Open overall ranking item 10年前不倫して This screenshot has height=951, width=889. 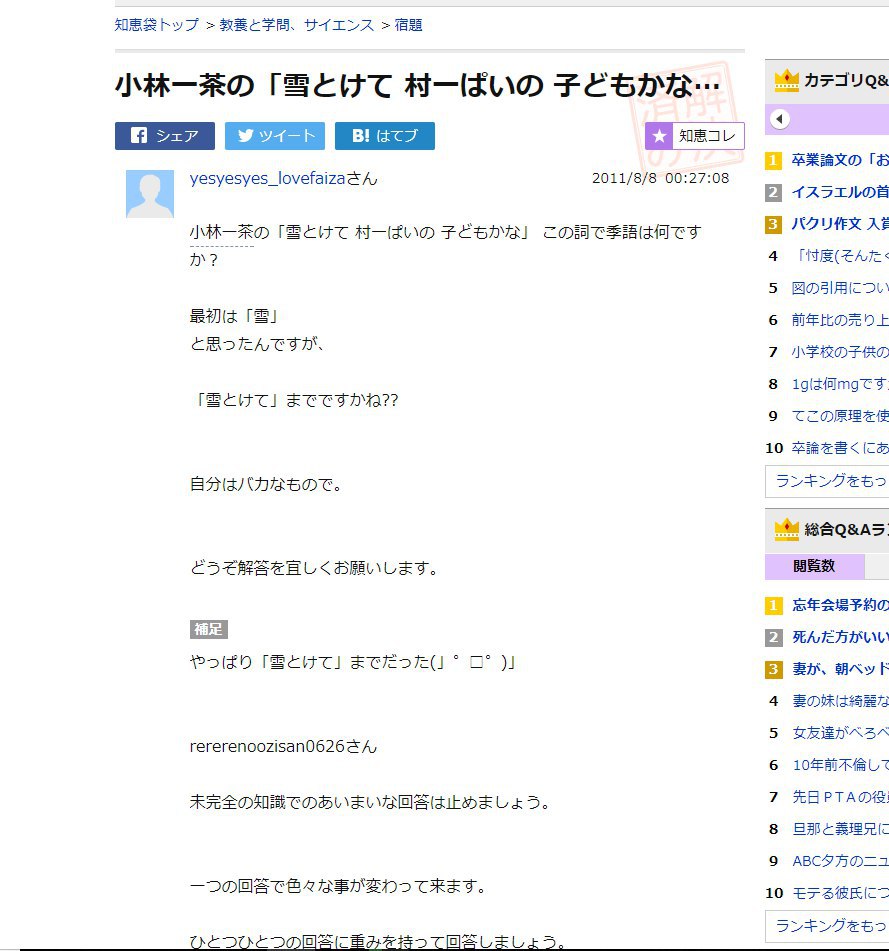840,765
